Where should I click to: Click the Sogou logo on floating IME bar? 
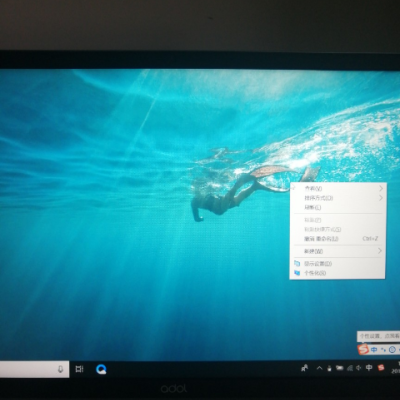pos(363,349)
